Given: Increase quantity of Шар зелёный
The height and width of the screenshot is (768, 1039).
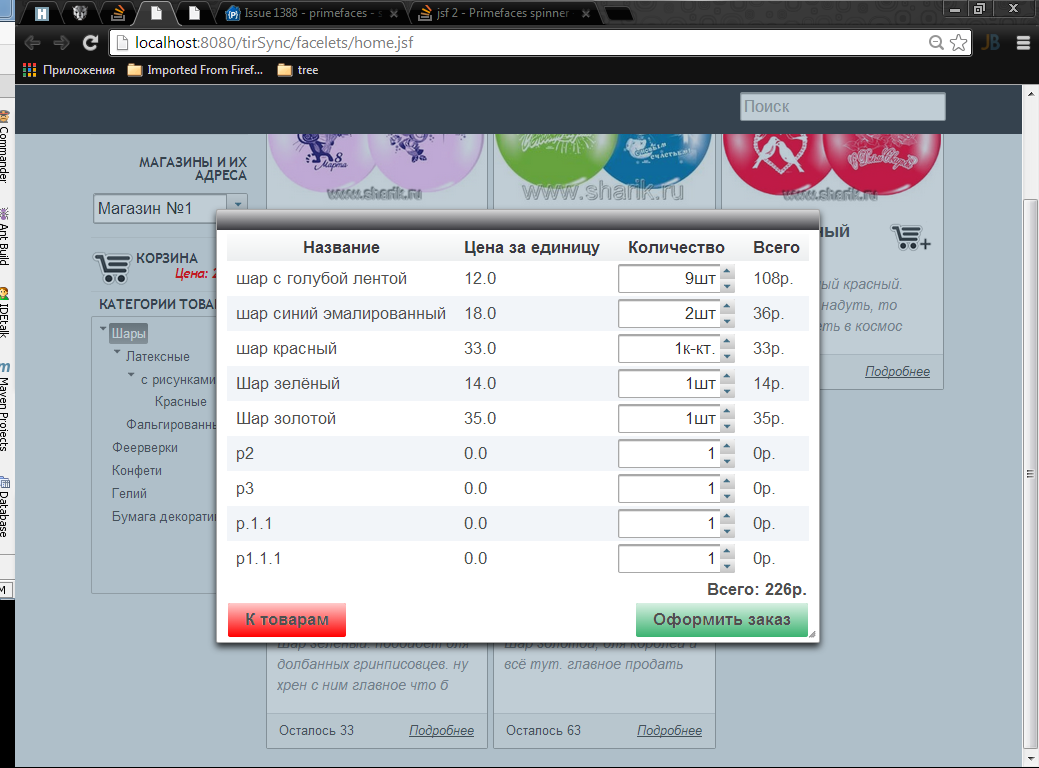Looking at the screenshot, I should (x=728, y=377).
